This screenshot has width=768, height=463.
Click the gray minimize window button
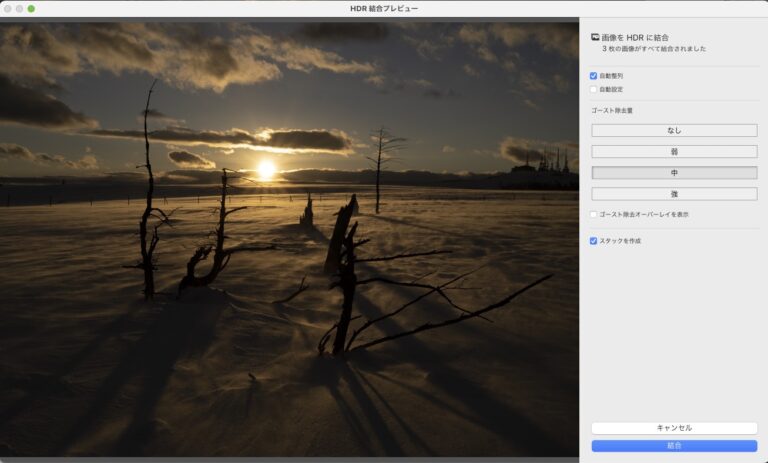tap(19, 8)
